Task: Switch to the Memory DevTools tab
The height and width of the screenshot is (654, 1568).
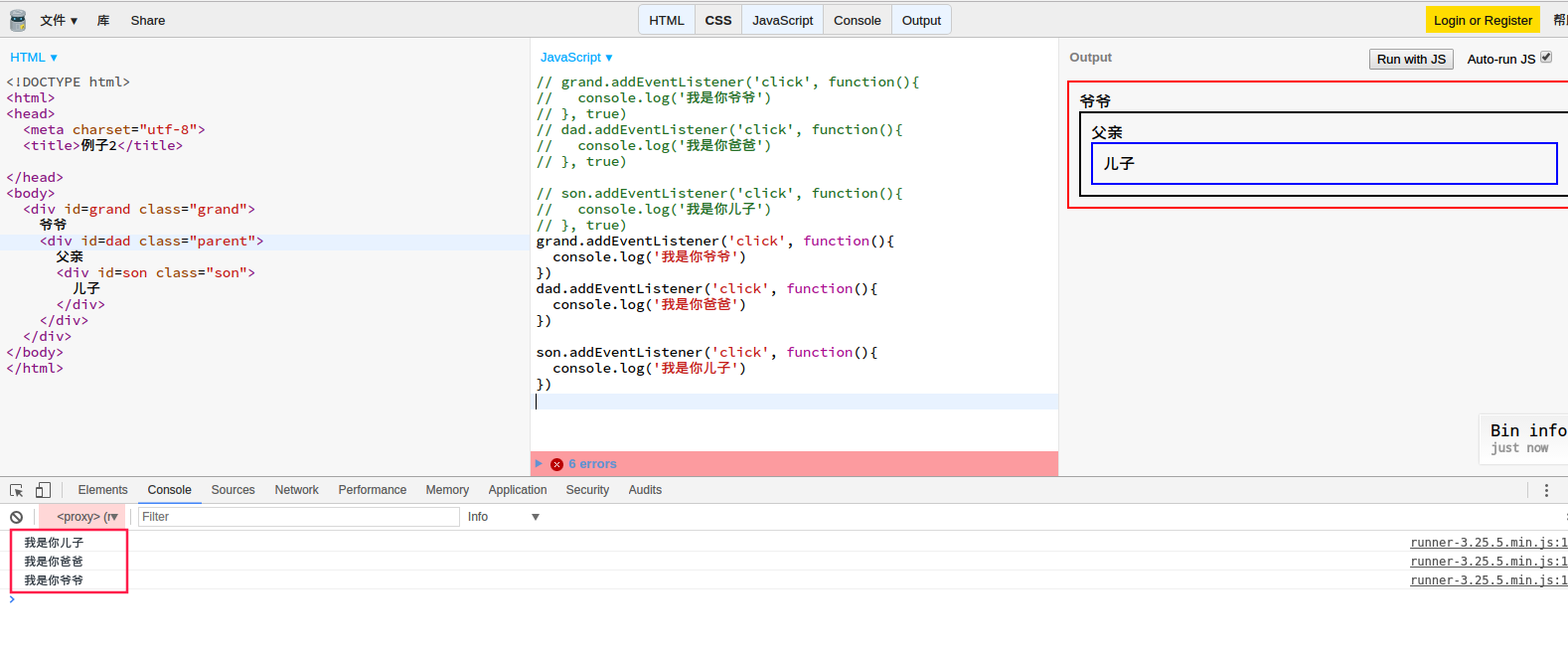Action: pos(447,490)
